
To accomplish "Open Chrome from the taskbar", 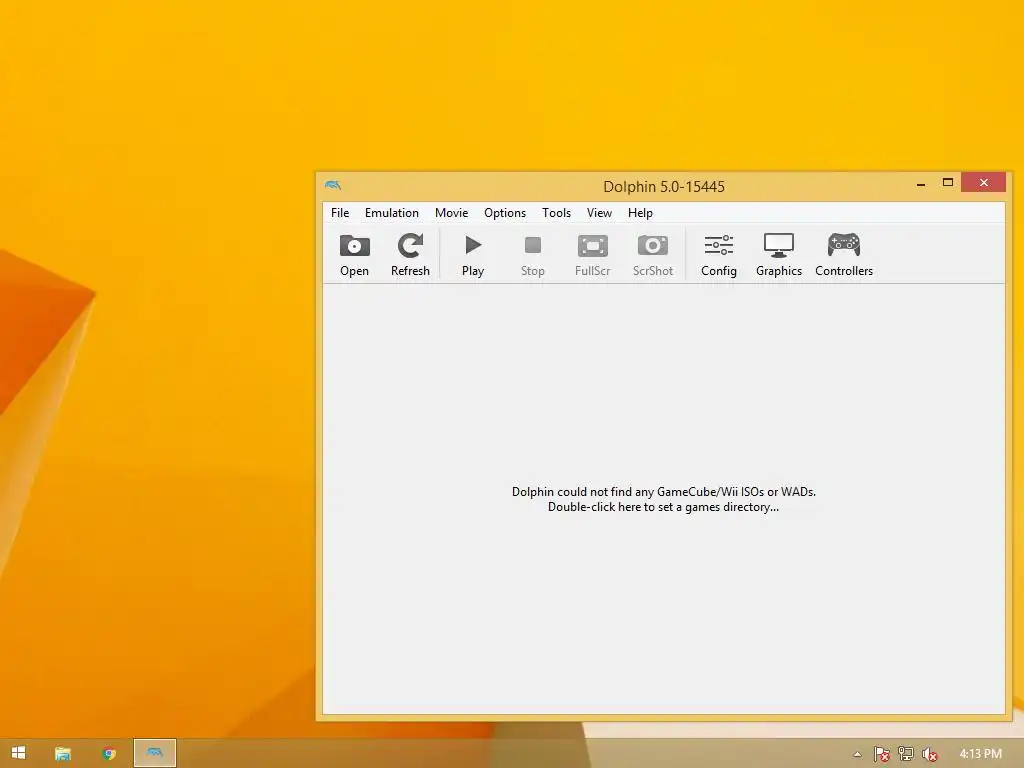I will (x=109, y=754).
